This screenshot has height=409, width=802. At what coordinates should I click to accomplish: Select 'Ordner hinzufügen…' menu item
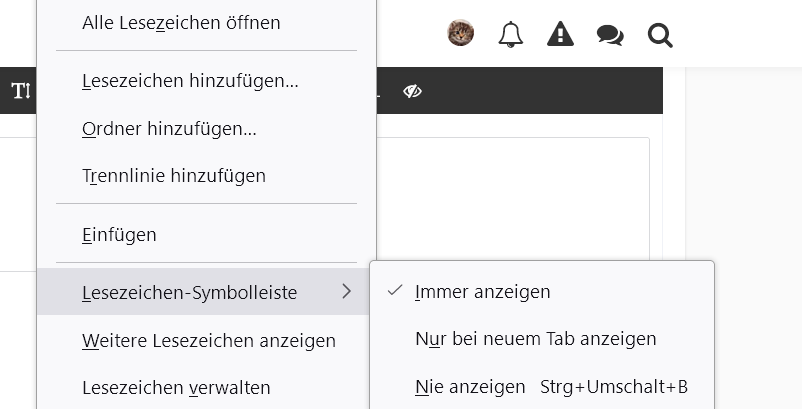169,129
